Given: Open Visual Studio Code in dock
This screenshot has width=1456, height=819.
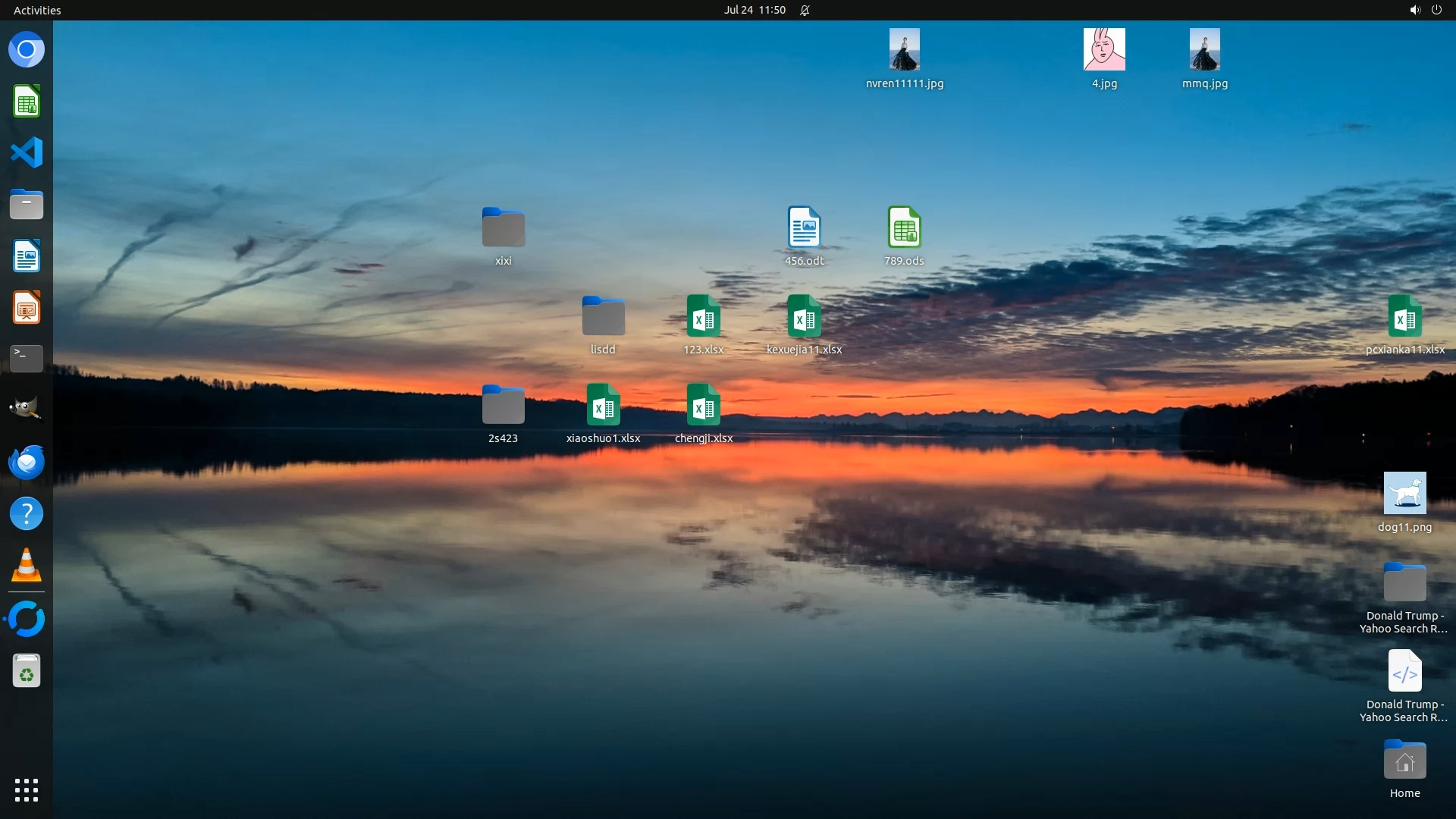Looking at the screenshot, I should click(27, 152).
